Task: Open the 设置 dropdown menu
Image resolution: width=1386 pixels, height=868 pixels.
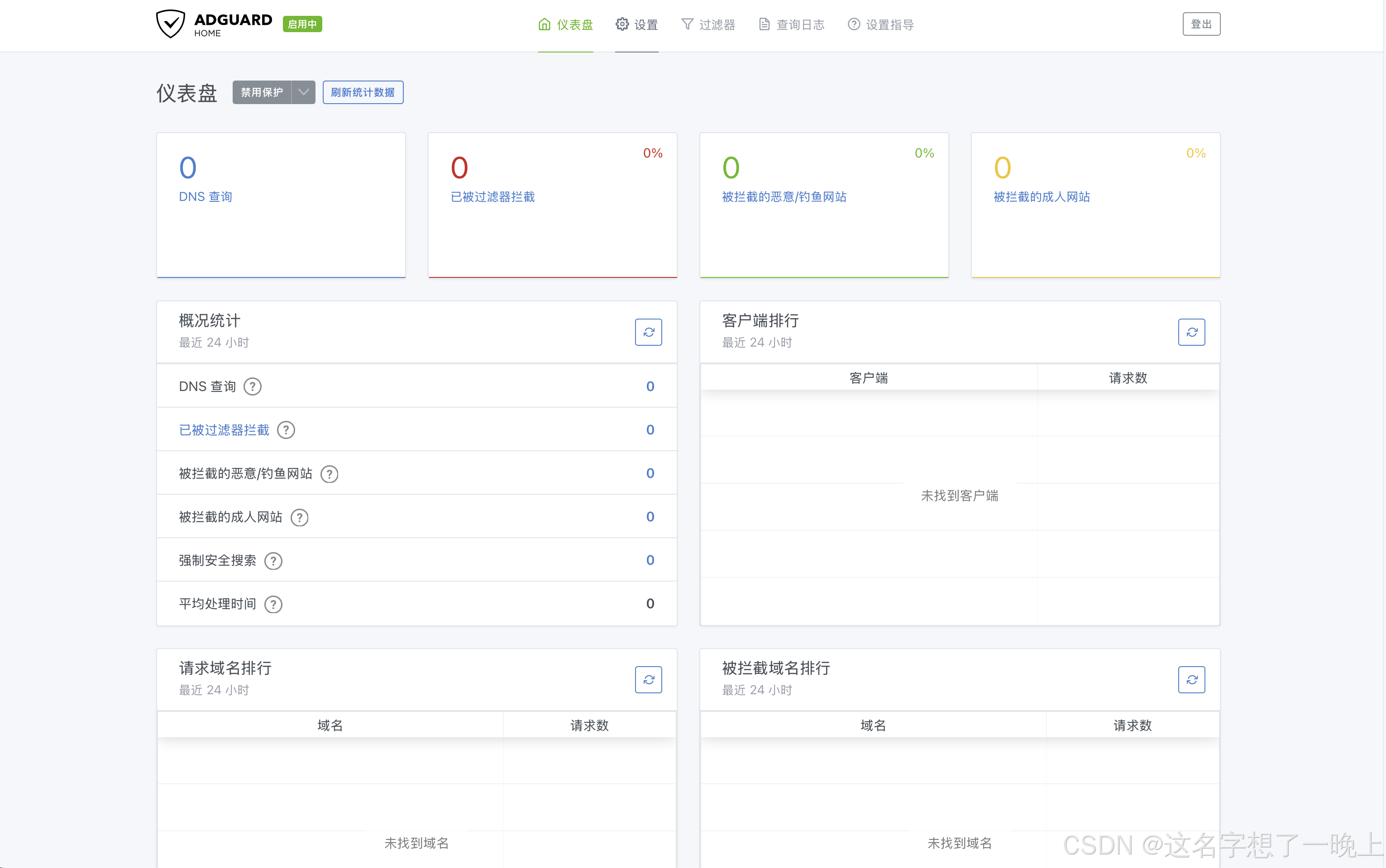Action: tap(637, 25)
